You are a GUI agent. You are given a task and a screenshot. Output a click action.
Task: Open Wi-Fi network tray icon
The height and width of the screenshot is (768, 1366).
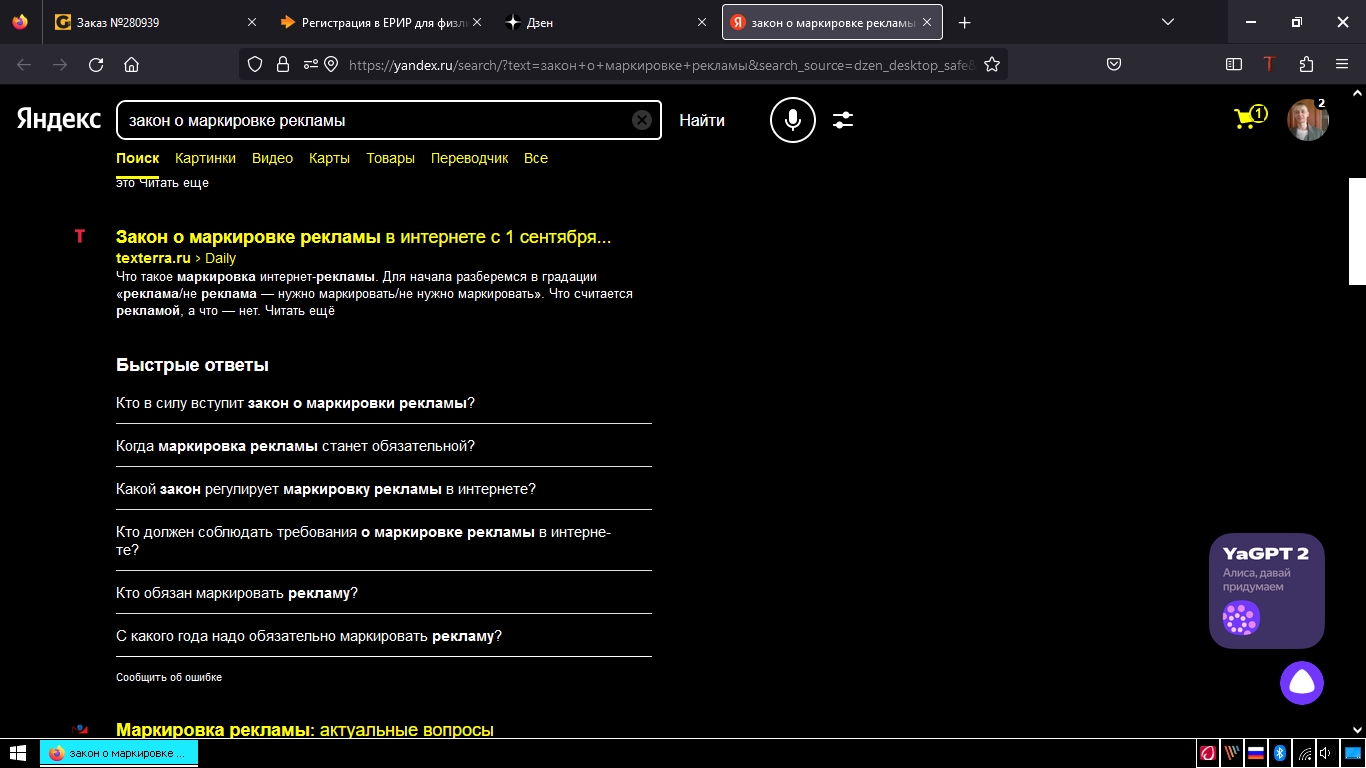pyautogui.click(x=1303, y=753)
